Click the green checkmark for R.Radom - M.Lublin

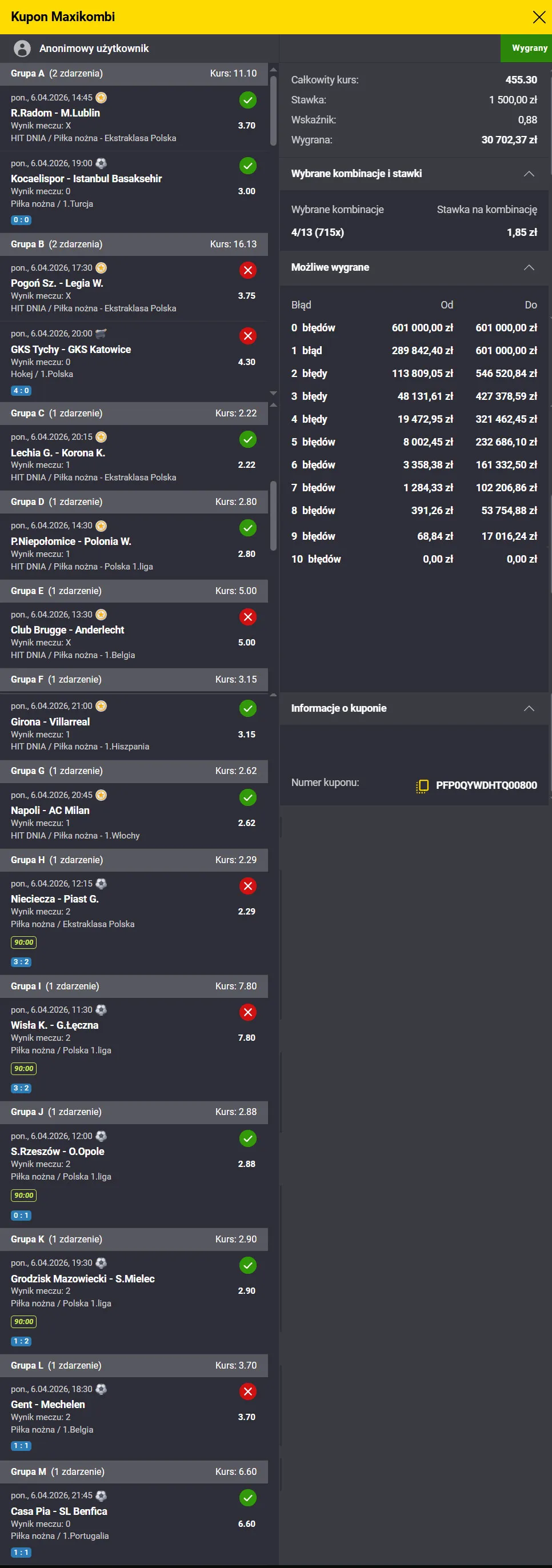pyautogui.click(x=247, y=101)
